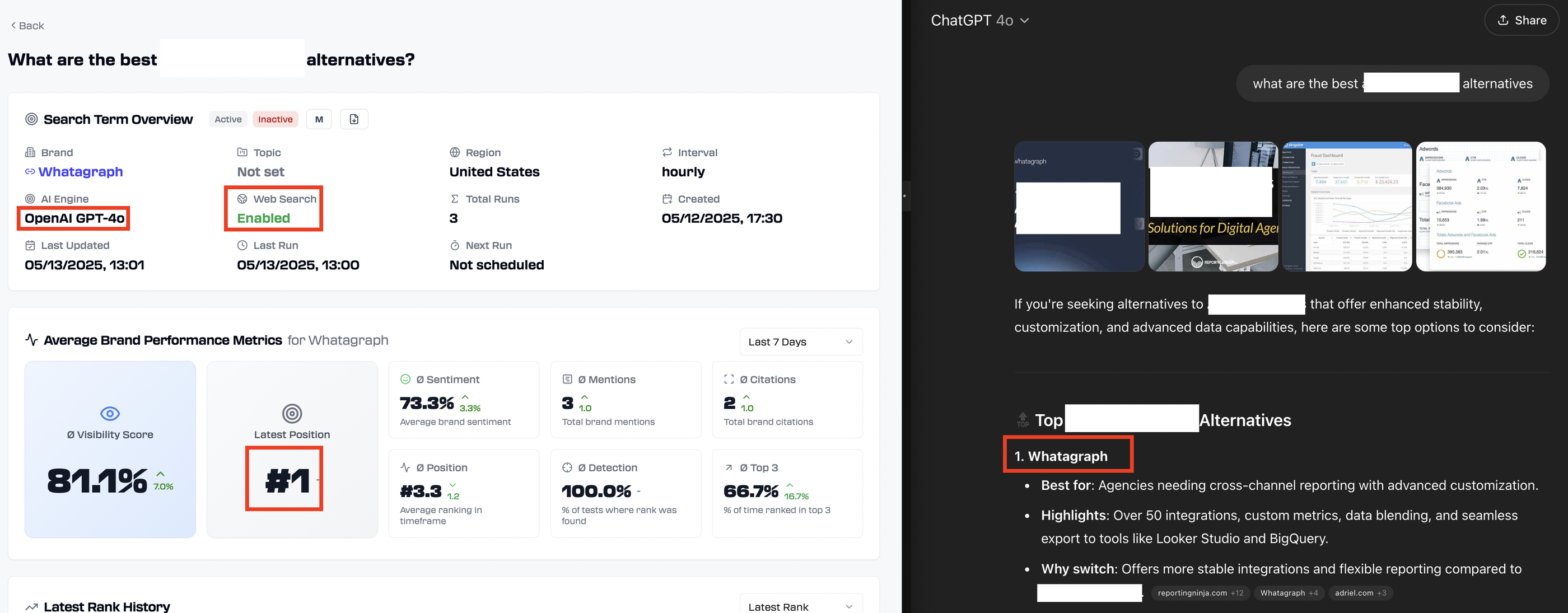Image resolution: width=1568 pixels, height=613 pixels.
Task: Click the link icon beside the Whatagraph brand name
Action: [x=29, y=172]
